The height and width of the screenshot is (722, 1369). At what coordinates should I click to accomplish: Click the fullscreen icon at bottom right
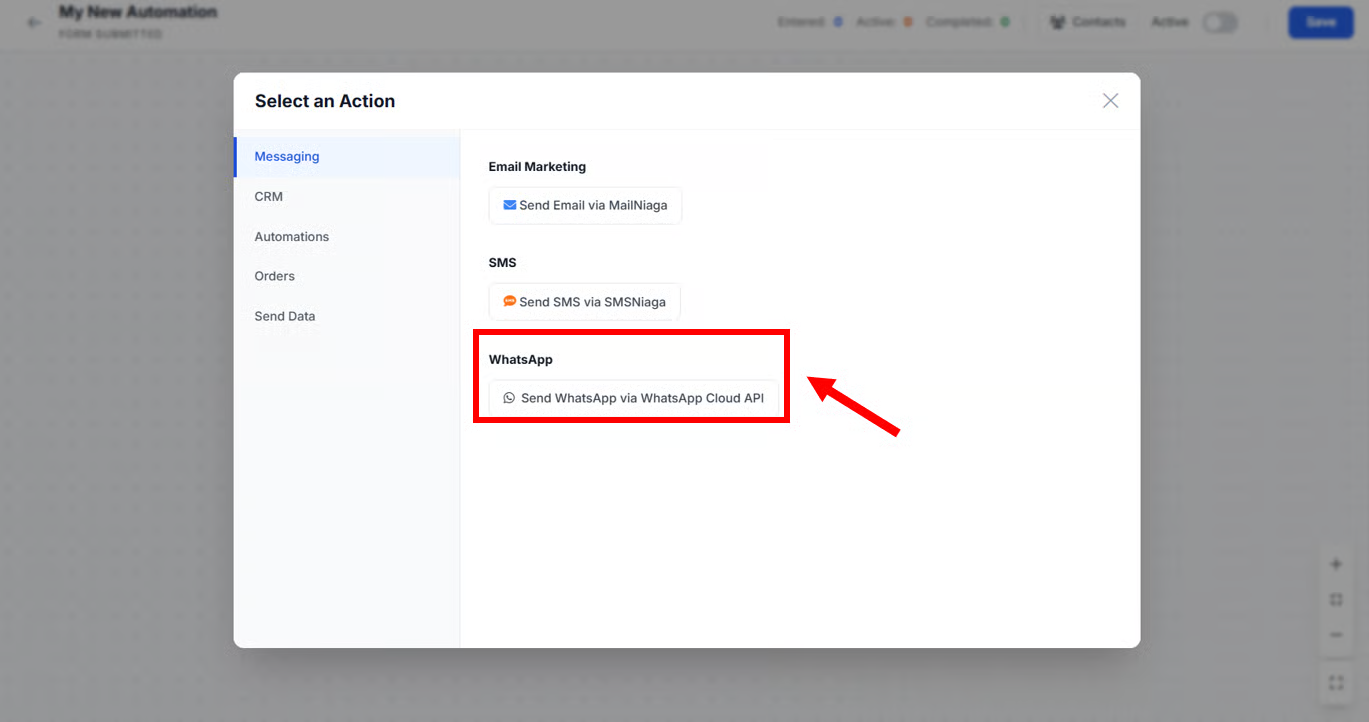[x=1335, y=683]
